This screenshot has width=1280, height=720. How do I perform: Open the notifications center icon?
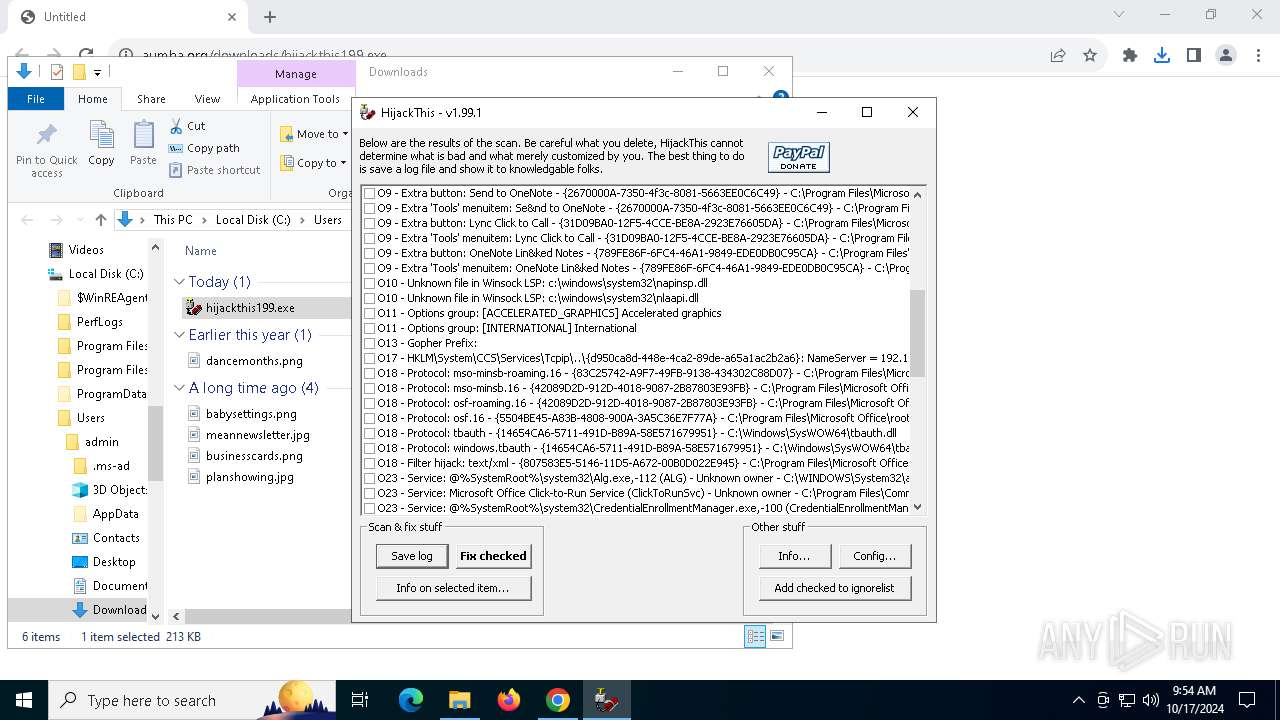coord(1247,700)
